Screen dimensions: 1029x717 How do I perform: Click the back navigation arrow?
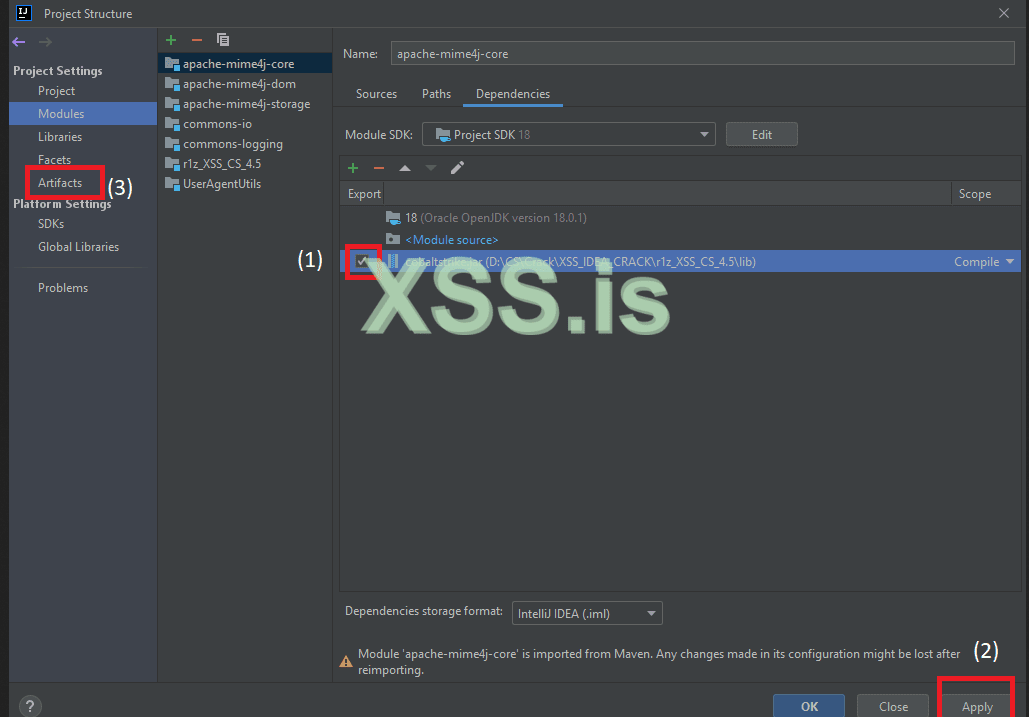pyautogui.click(x=18, y=42)
